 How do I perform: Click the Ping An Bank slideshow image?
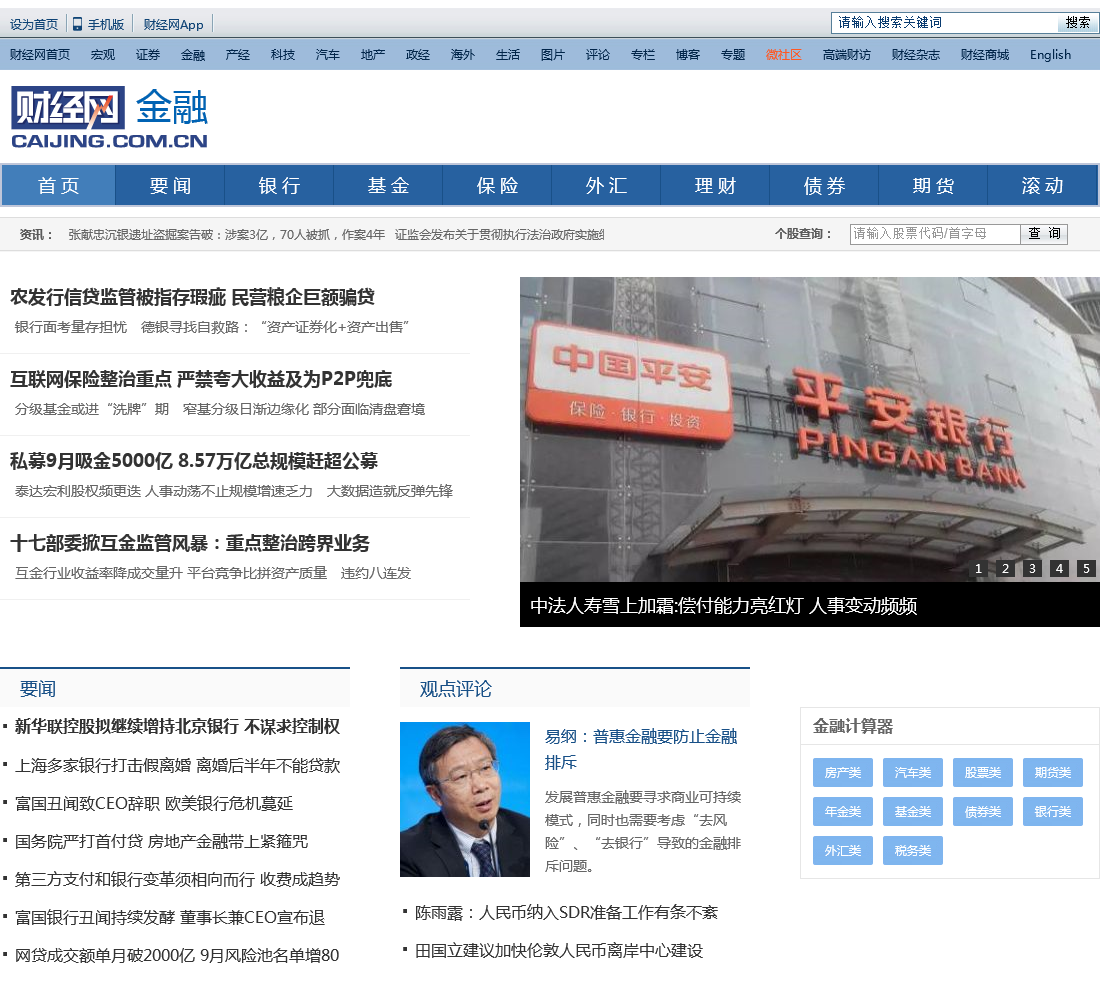point(810,429)
